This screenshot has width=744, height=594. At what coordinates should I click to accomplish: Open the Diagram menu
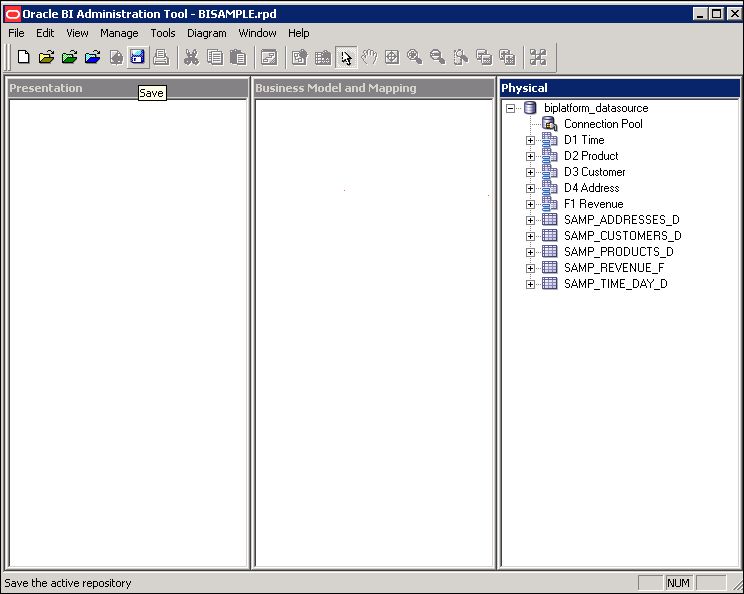[x=206, y=33]
